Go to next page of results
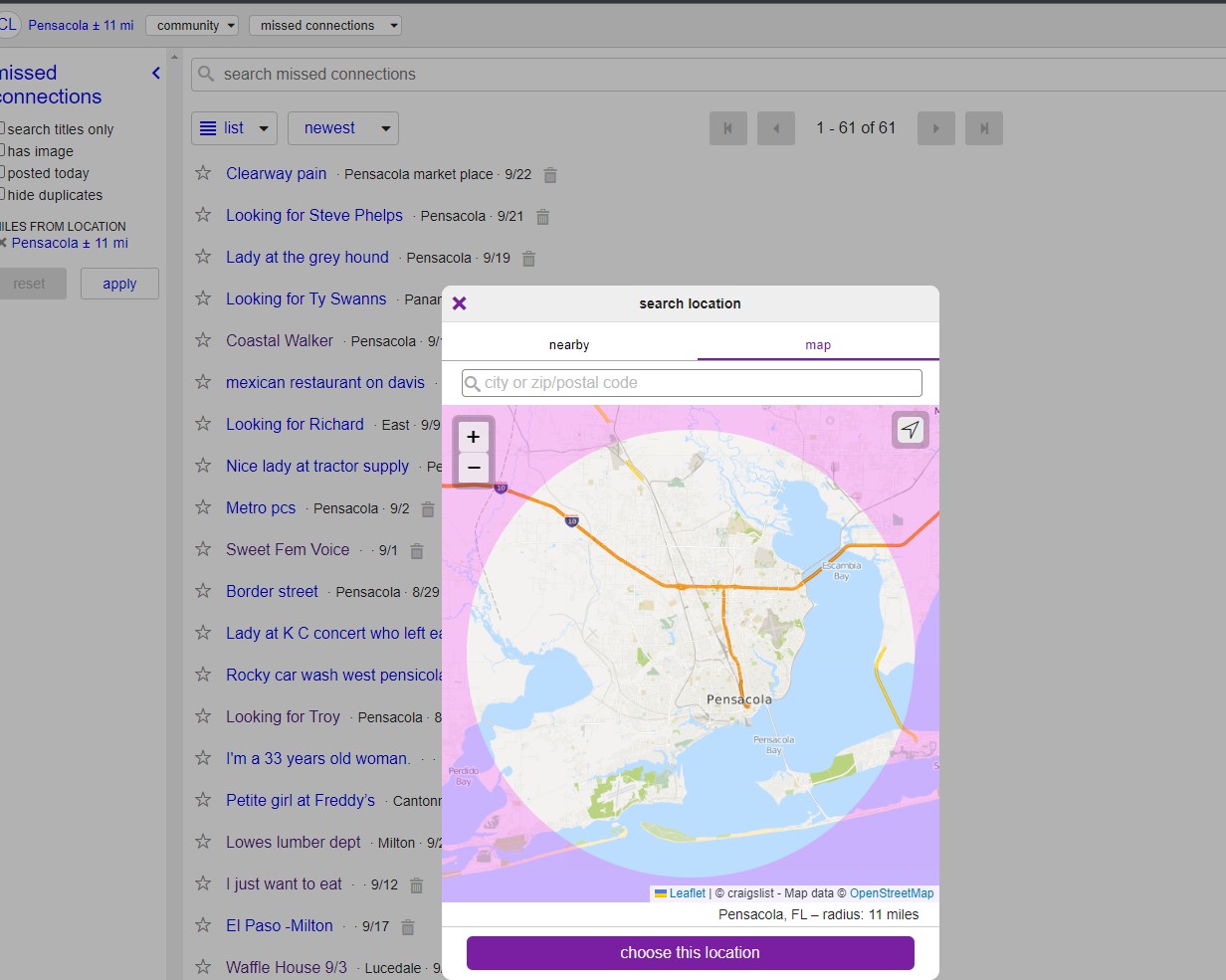Screen dimensions: 1226x980 point(936,128)
